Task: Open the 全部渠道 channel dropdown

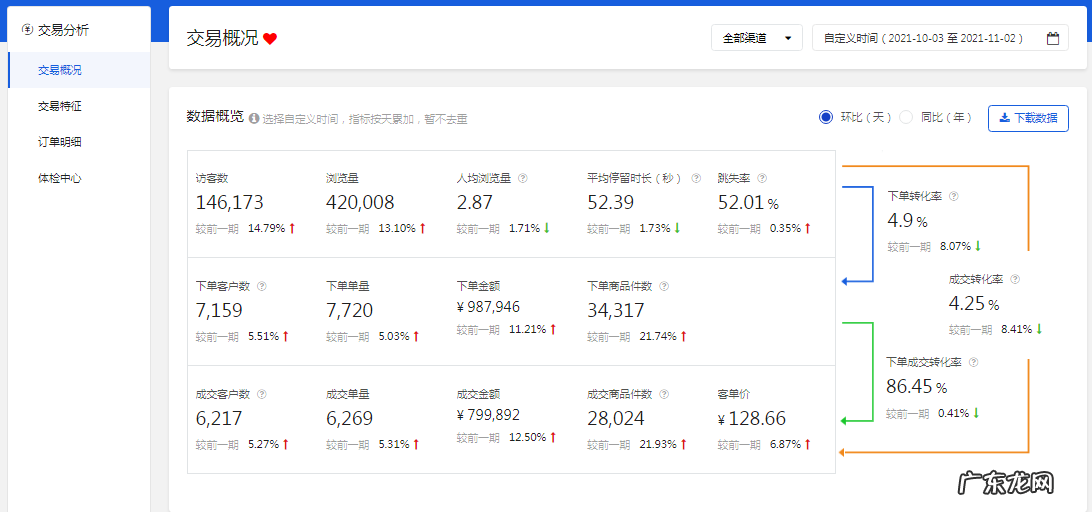Action: coord(756,38)
